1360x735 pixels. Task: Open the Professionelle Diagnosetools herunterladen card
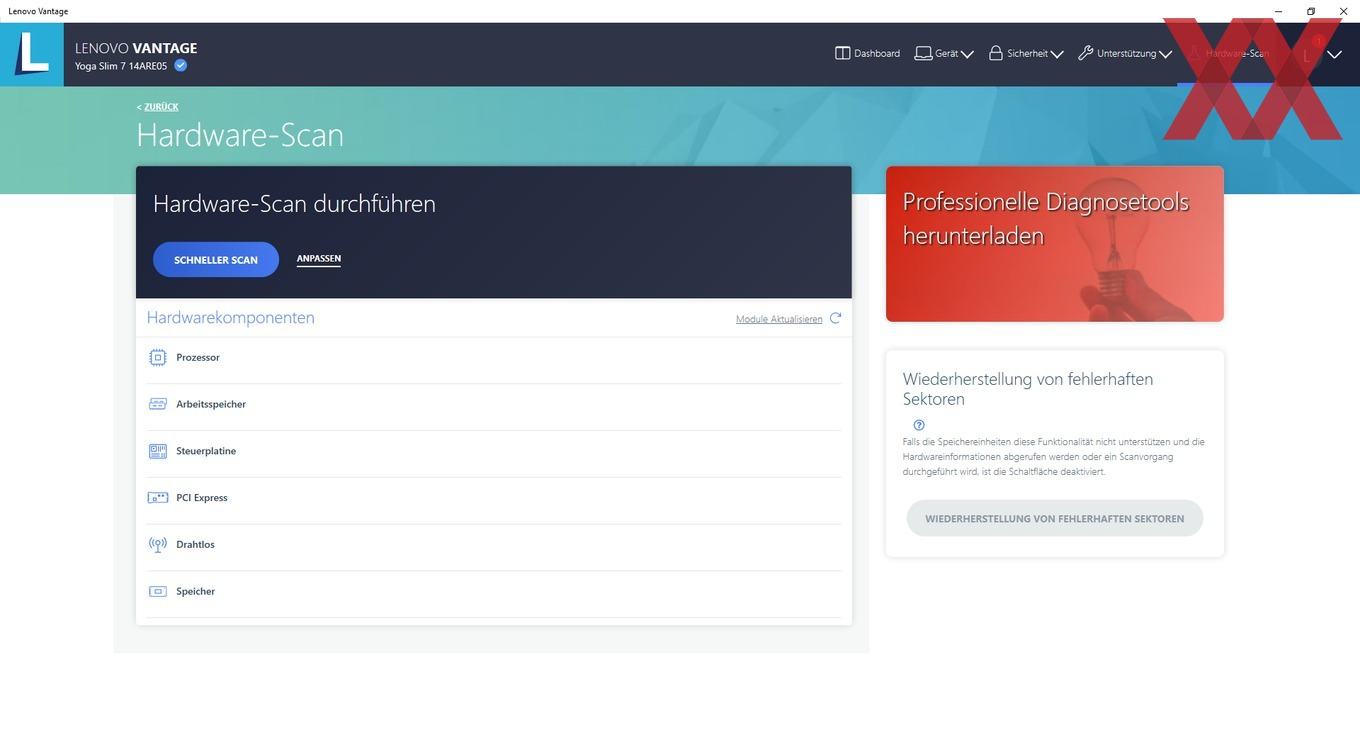[1055, 244]
